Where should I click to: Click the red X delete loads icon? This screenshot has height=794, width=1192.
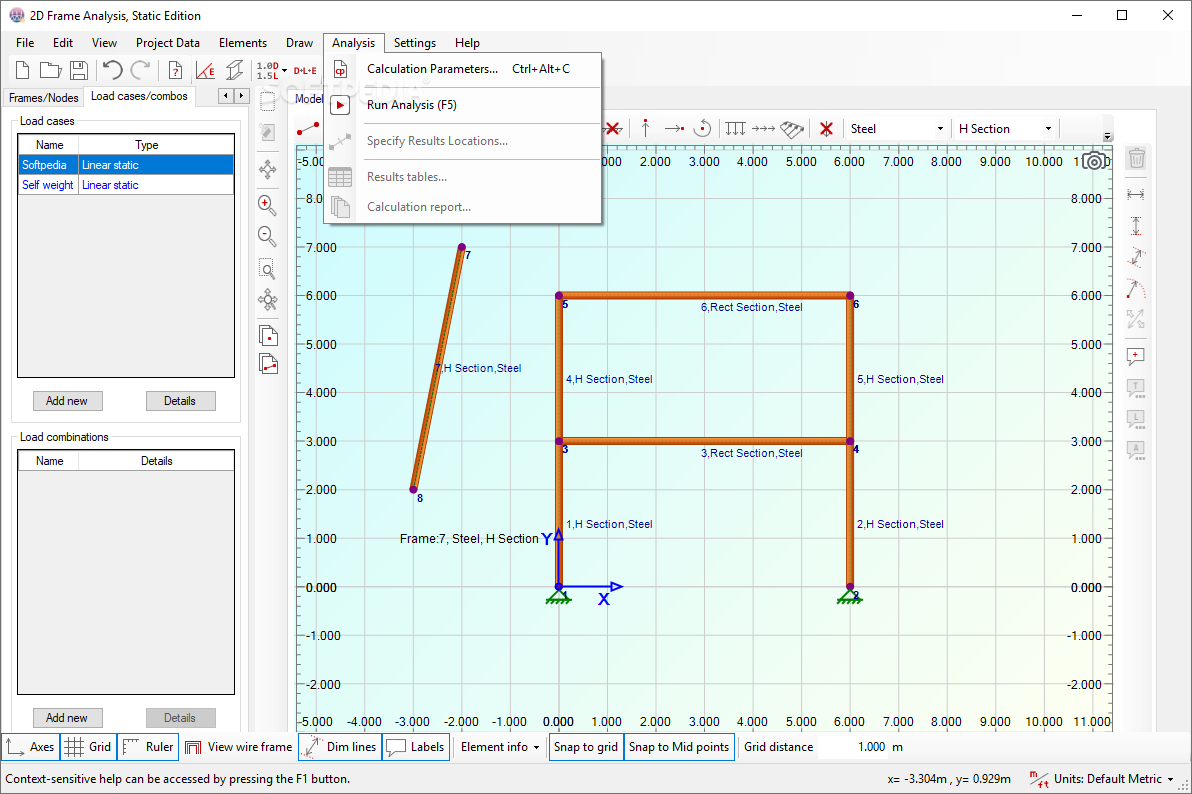[826, 129]
